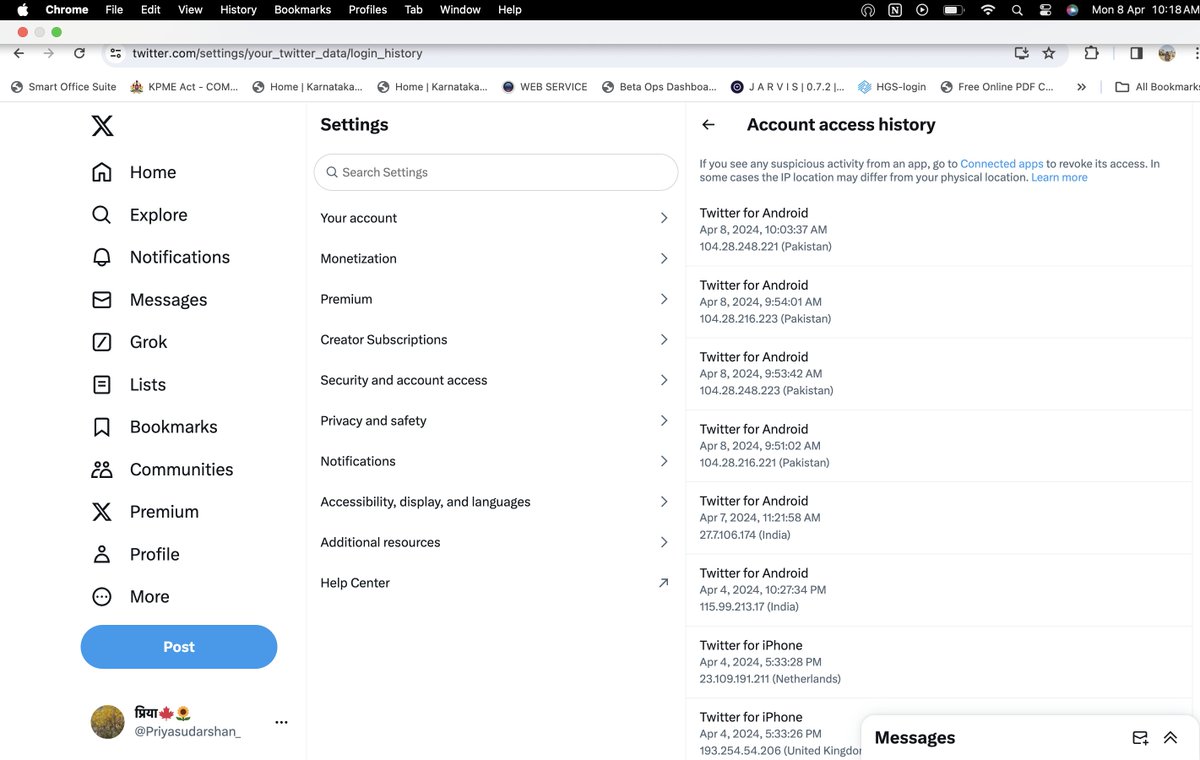1200x760 pixels.
Task: Click the X logo in sidebar
Action: (102, 126)
